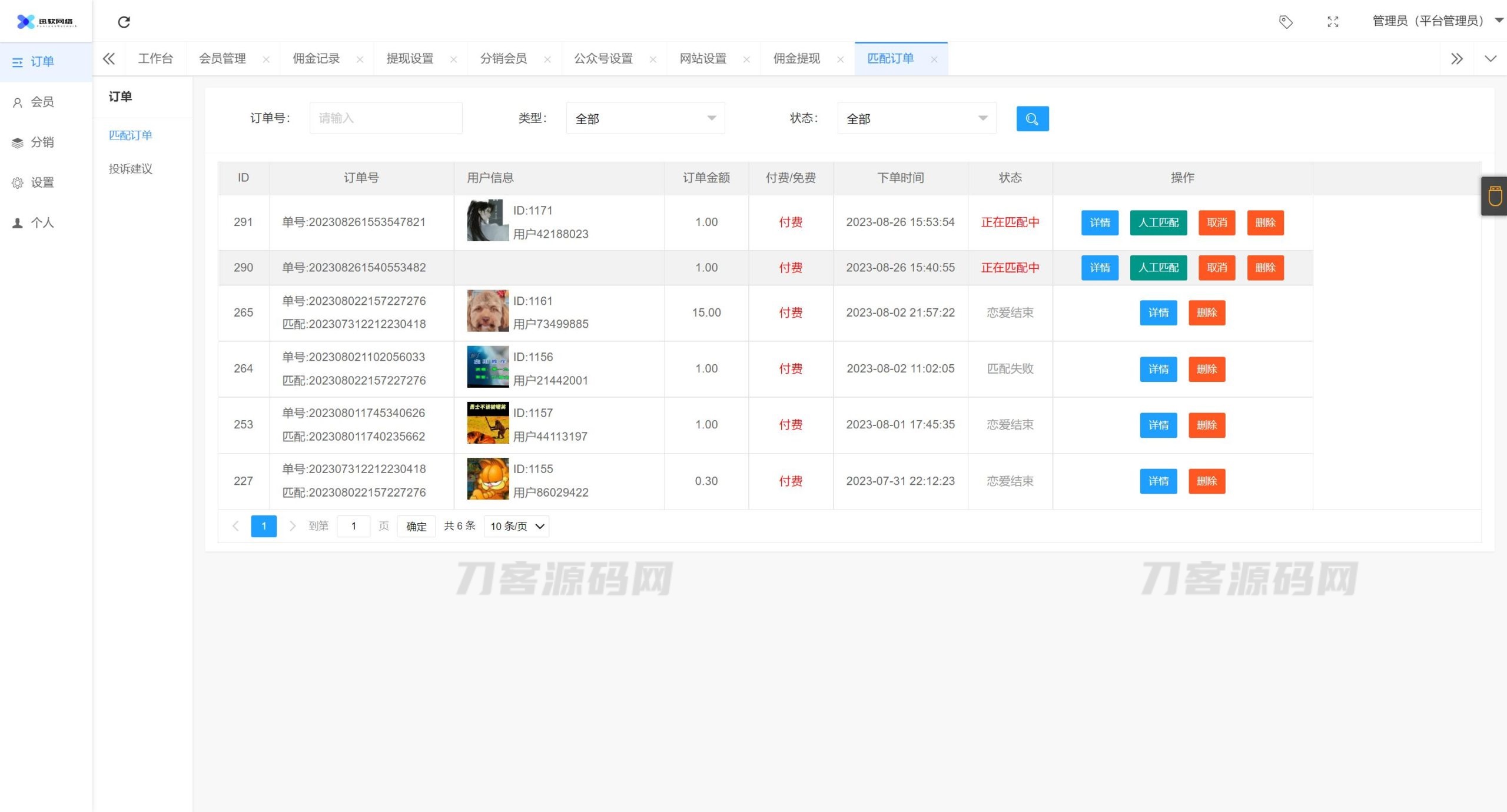Image resolution: width=1507 pixels, height=812 pixels.
Task: Click 人工匹配 for order 291
Action: 1158,222
